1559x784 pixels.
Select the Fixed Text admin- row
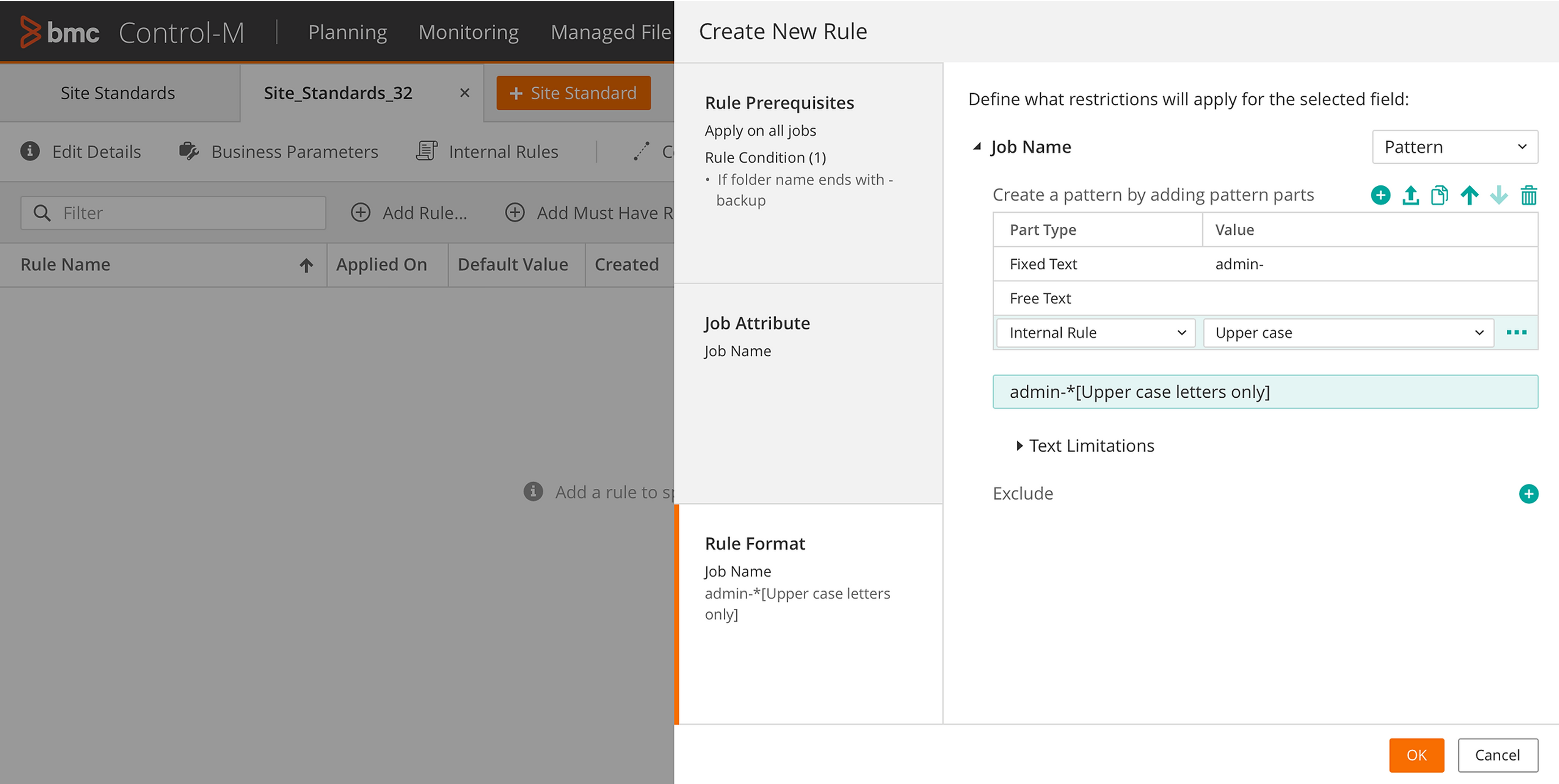(1265, 264)
